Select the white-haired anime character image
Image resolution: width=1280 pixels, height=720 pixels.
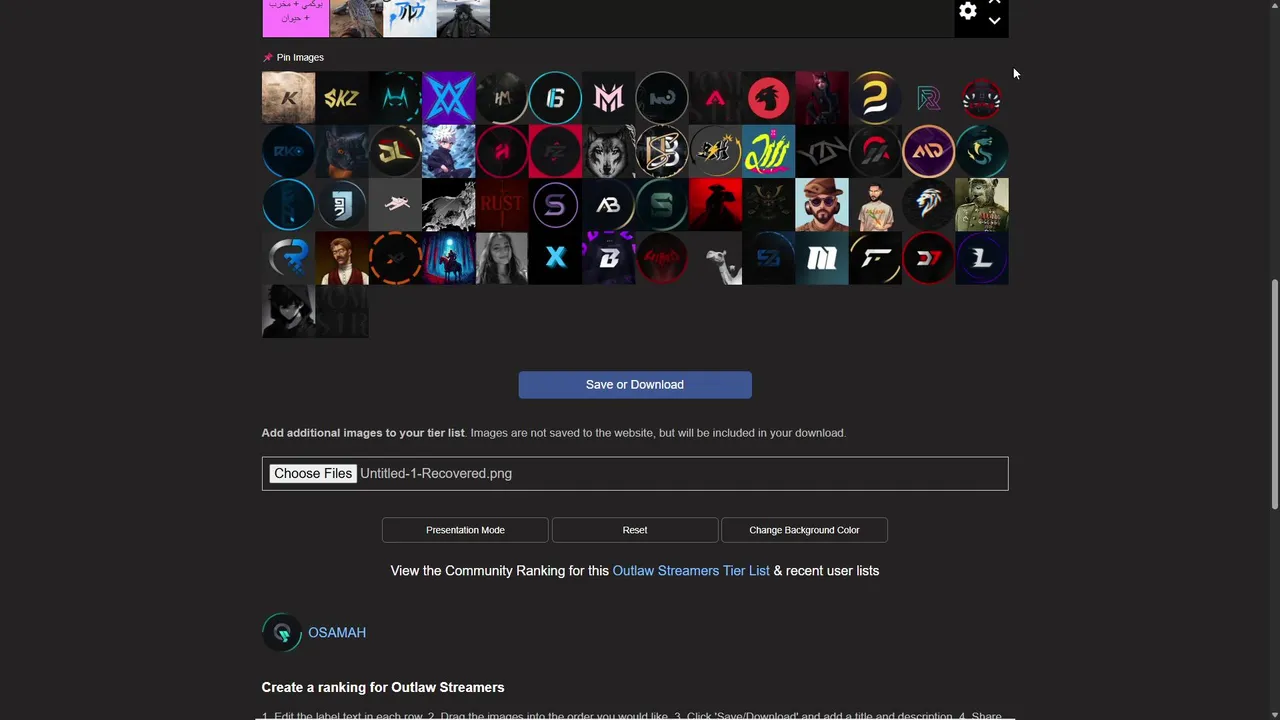[x=448, y=151]
